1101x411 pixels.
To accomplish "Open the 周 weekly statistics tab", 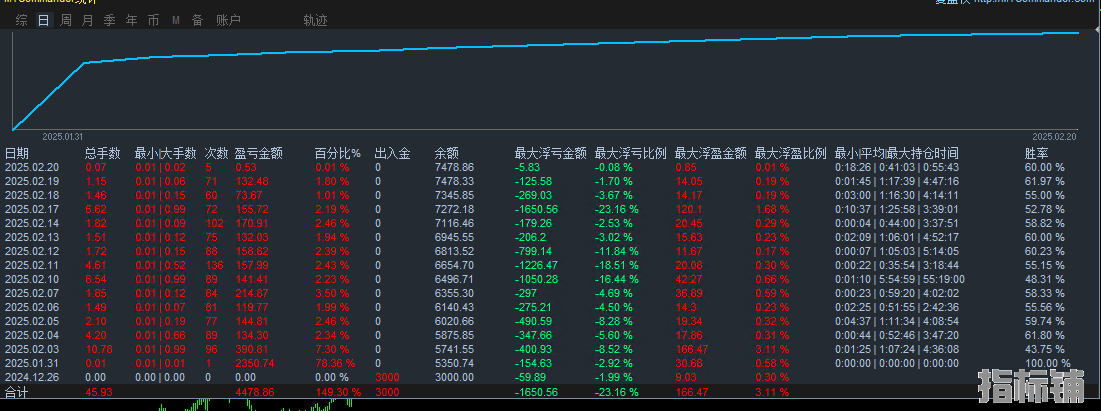I will coord(66,20).
